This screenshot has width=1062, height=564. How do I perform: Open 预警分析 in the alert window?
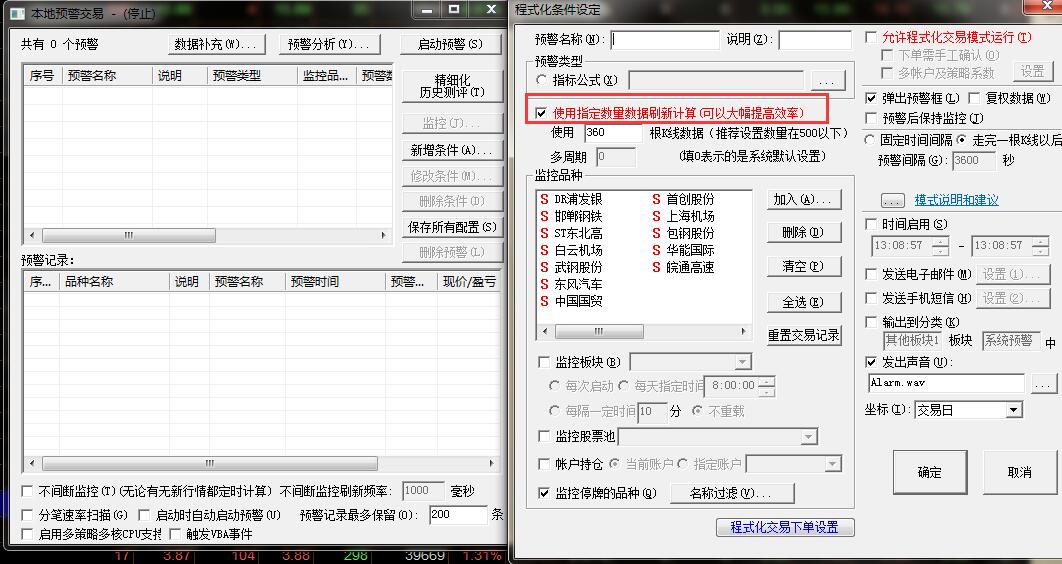click(329, 45)
